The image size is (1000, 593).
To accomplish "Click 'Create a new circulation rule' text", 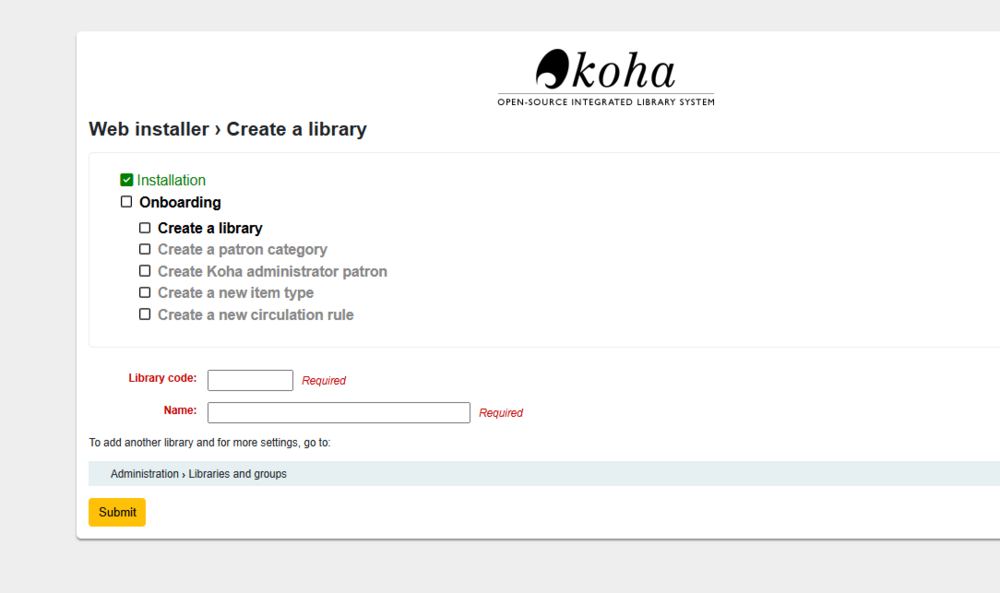I will tap(255, 314).
